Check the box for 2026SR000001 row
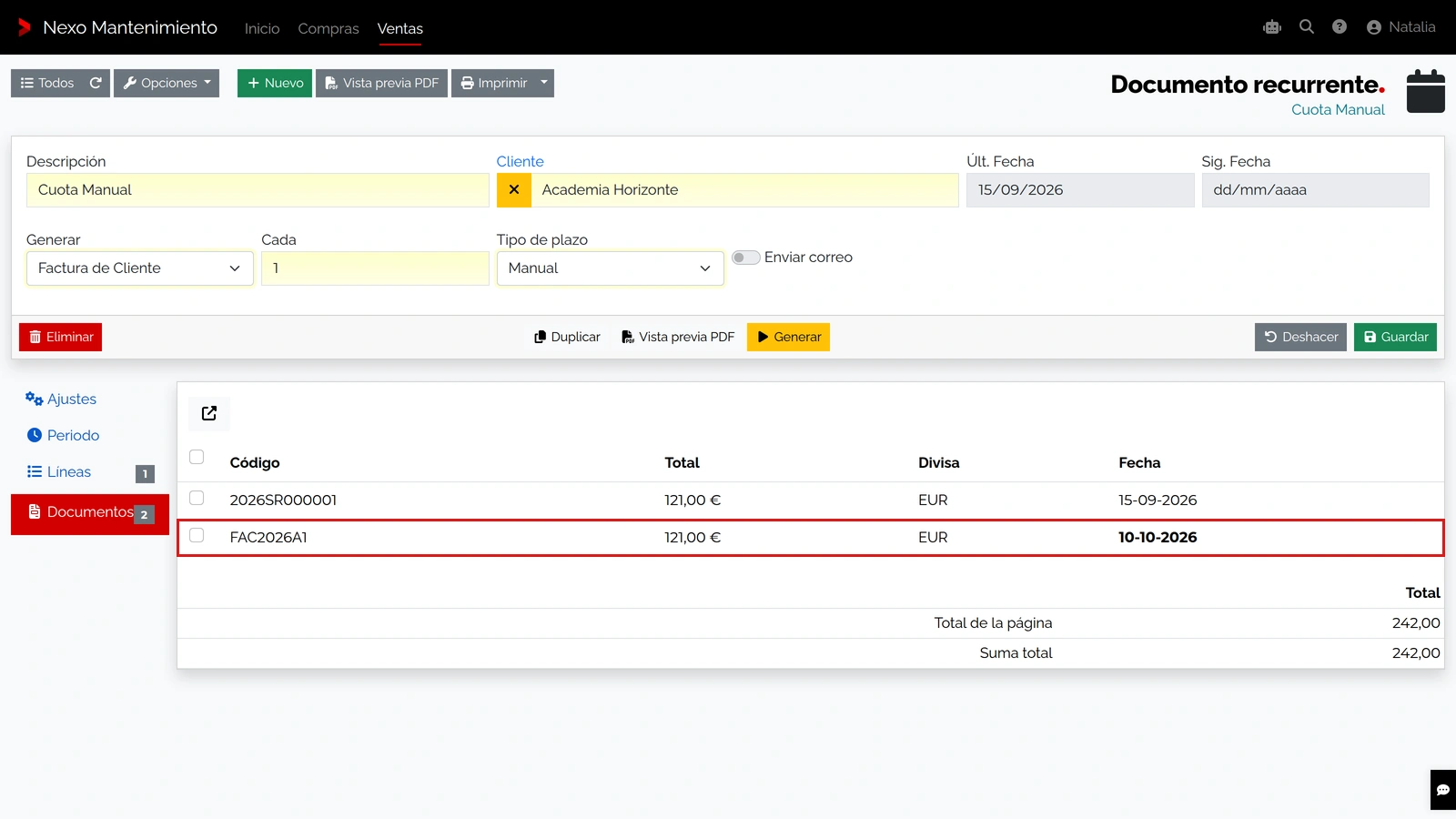This screenshot has width=1456, height=819. click(197, 498)
